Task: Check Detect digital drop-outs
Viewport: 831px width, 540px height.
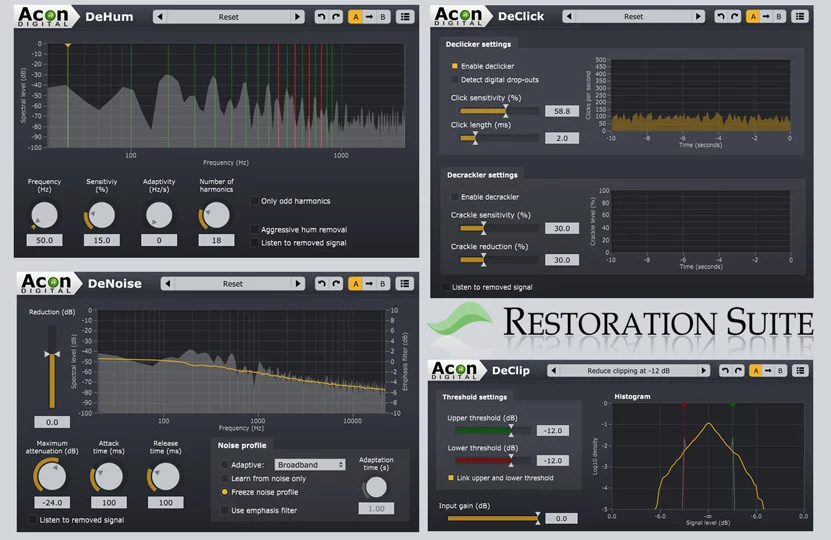Action: click(454, 79)
